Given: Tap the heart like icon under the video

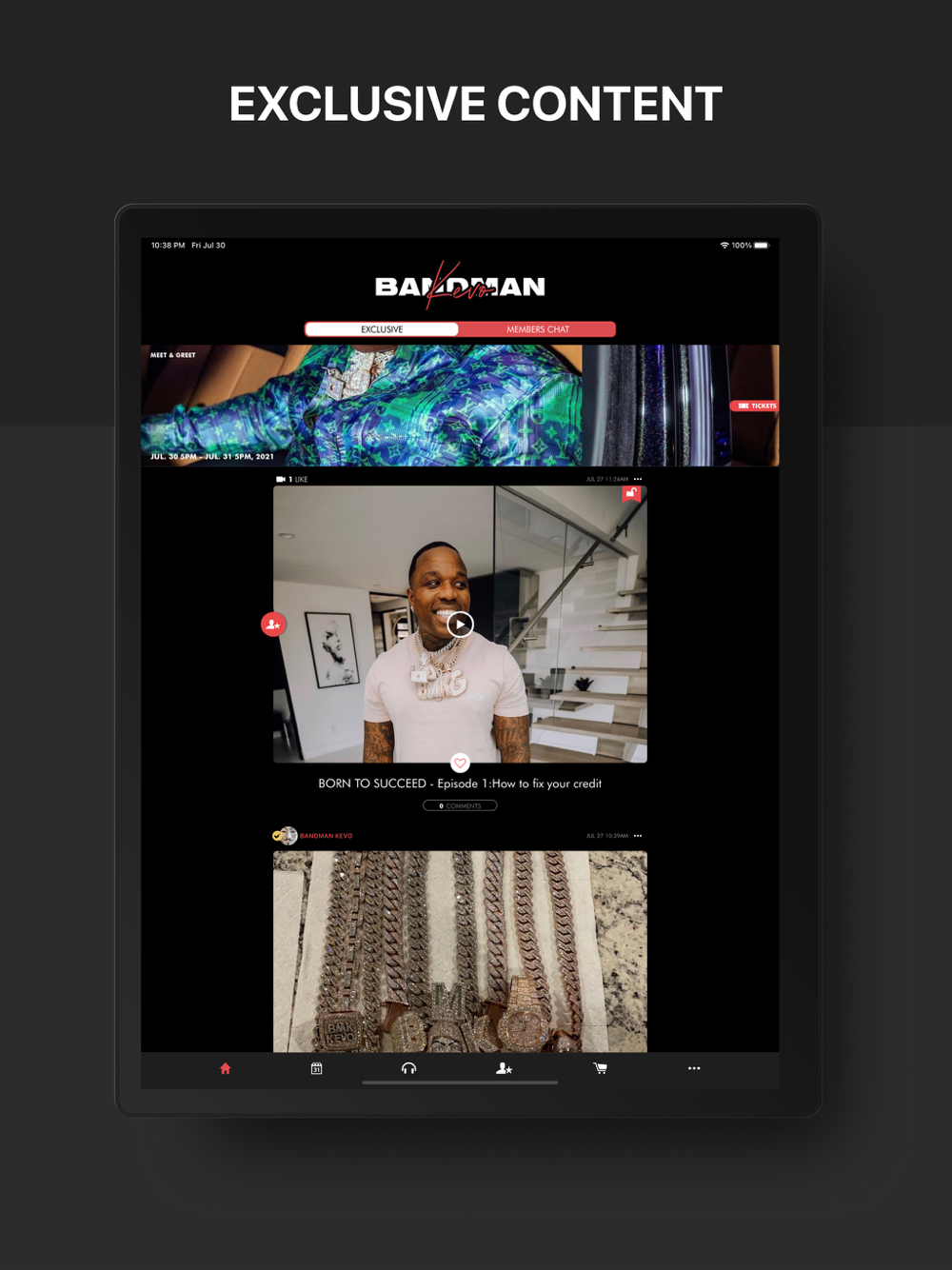Looking at the screenshot, I should (x=460, y=763).
